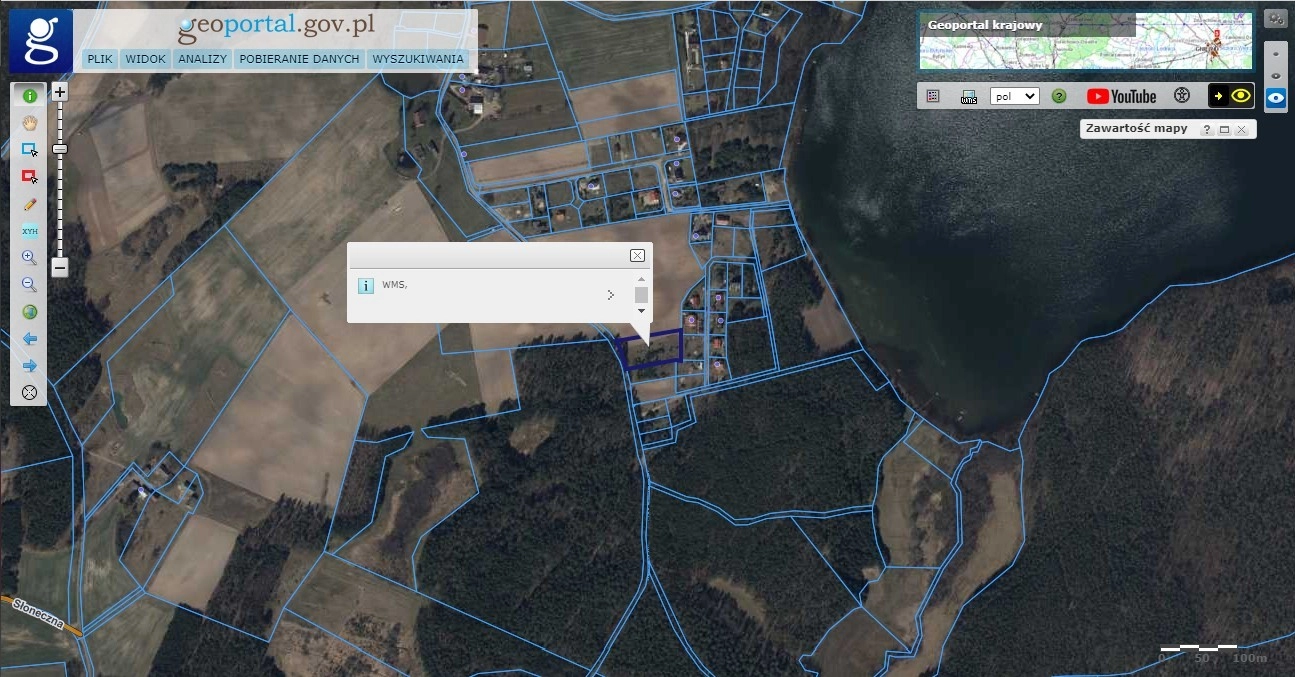Open the 'pol' language dropdown
The width and height of the screenshot is (1295, 677).
click(x=1014, y=96)
